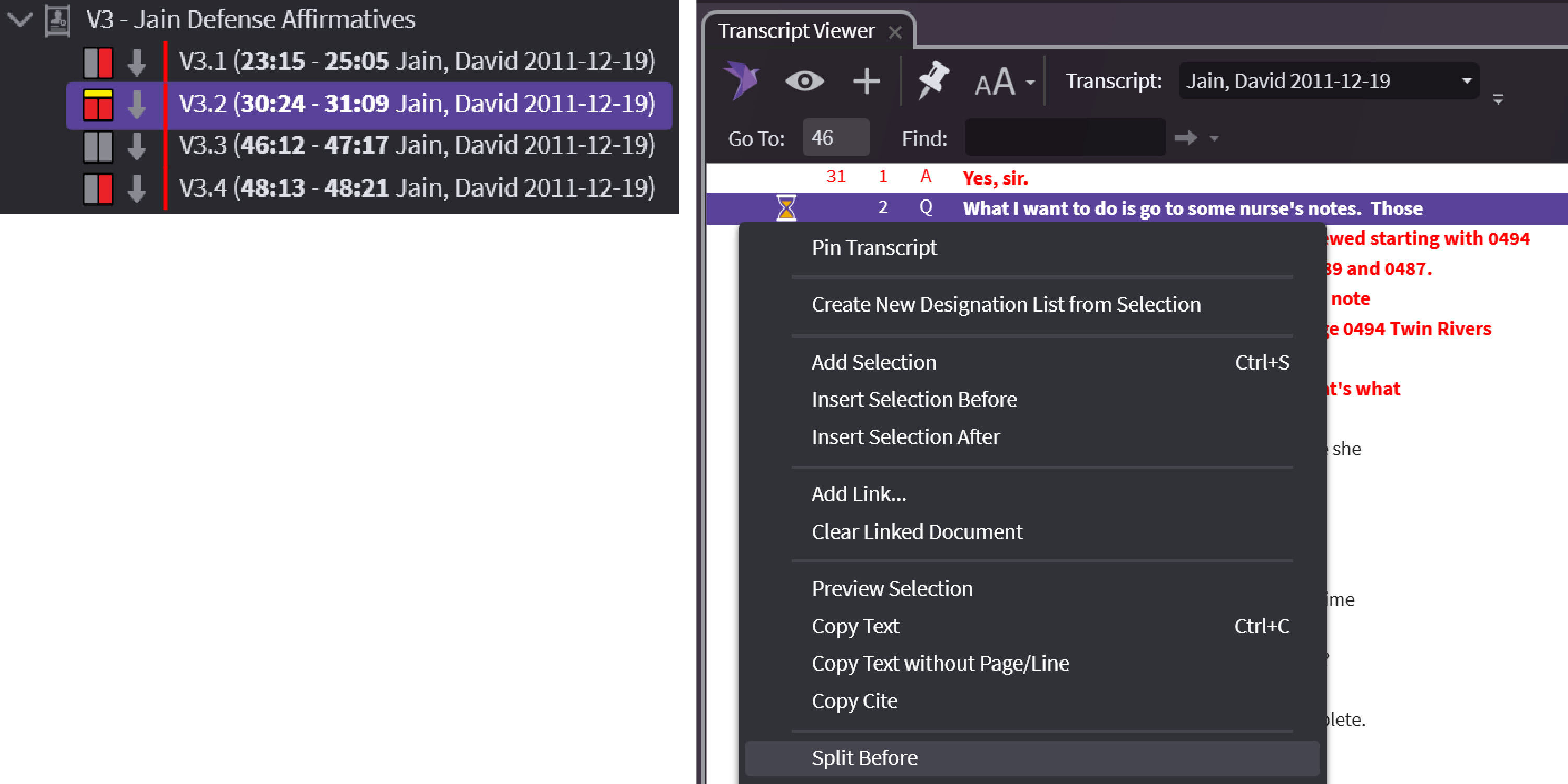Click the pushpin pin transcript icon

point(932,80)
